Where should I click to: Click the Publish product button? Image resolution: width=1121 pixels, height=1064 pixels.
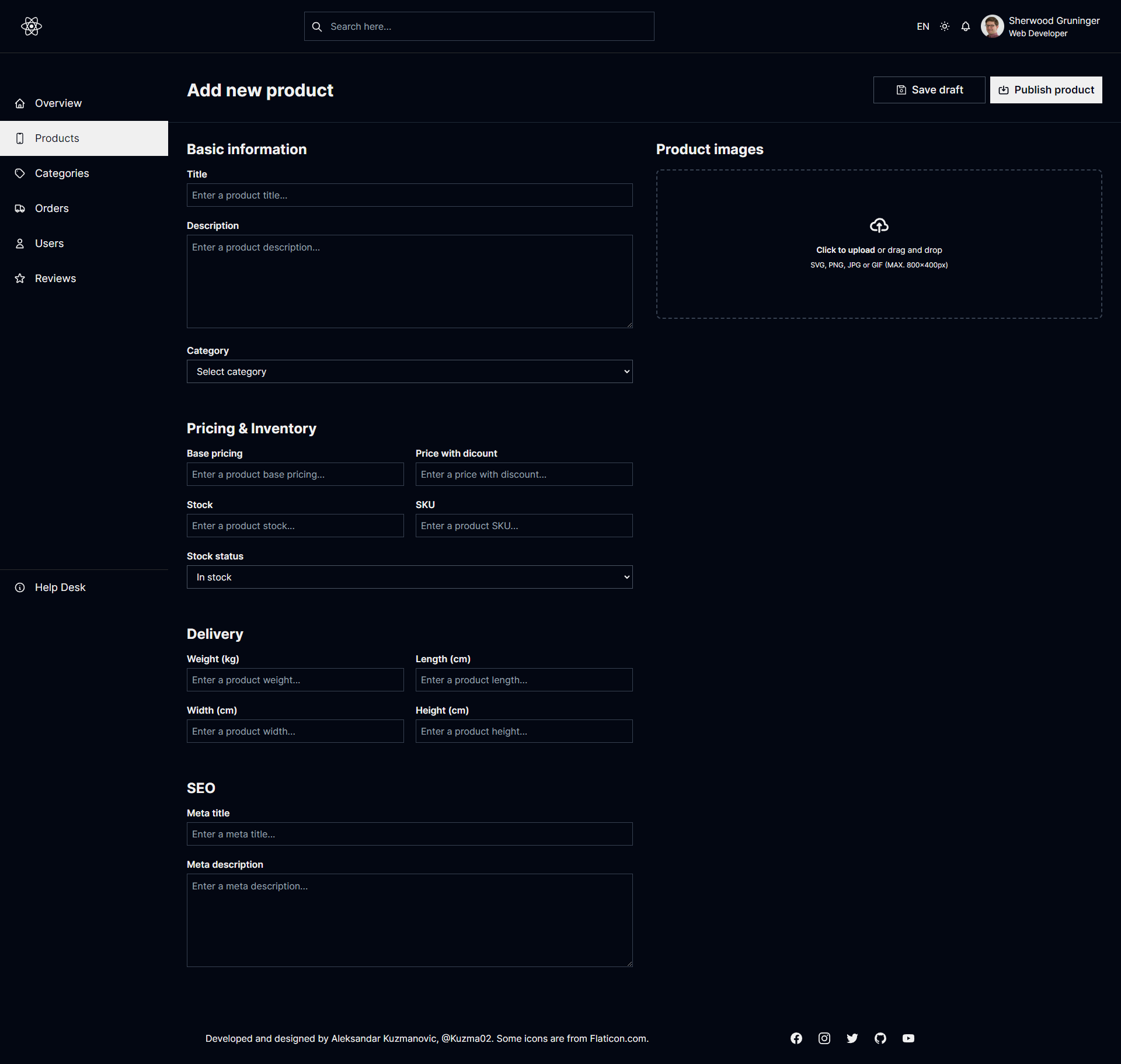coord(1046,90)
